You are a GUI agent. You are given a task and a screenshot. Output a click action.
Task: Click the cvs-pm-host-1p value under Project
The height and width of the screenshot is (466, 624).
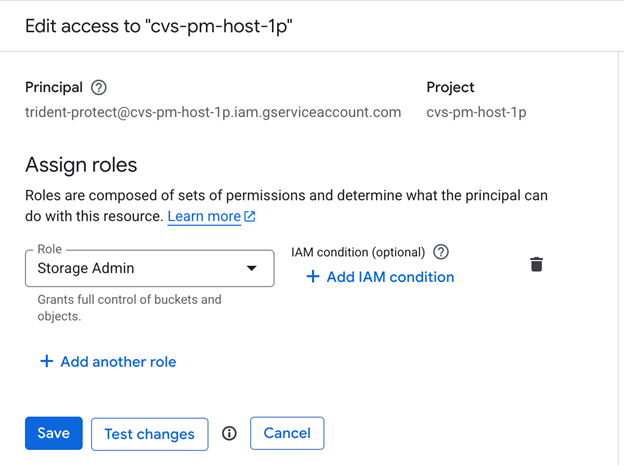pos(476,112)
